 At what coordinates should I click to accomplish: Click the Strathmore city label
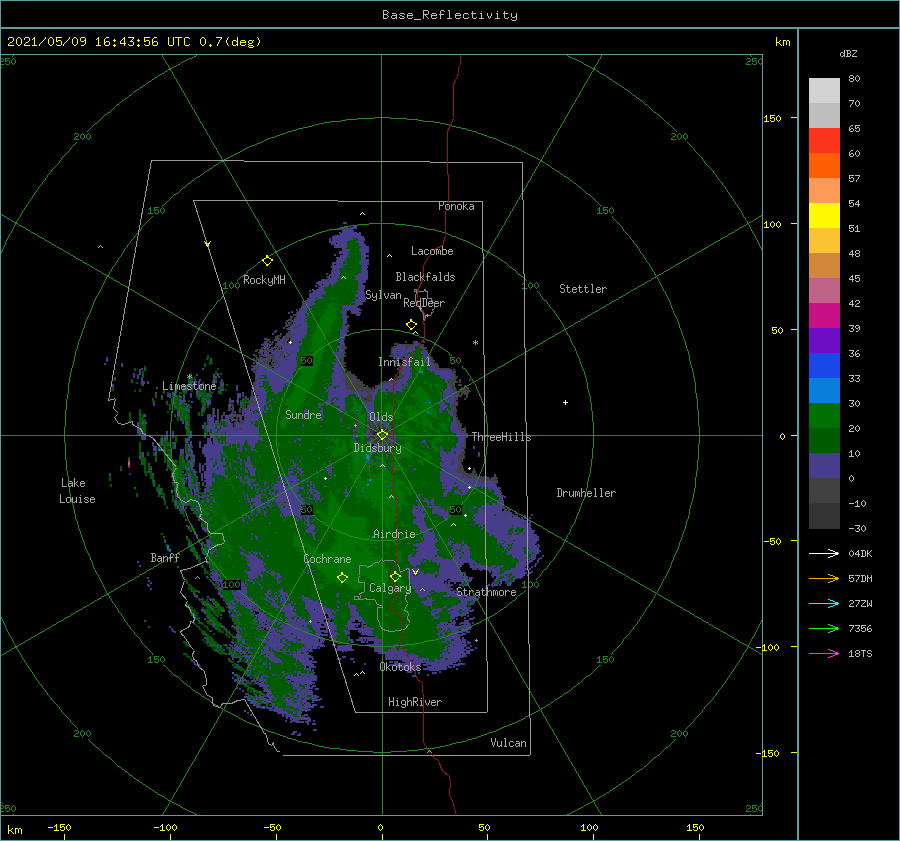tap(486, 592)
